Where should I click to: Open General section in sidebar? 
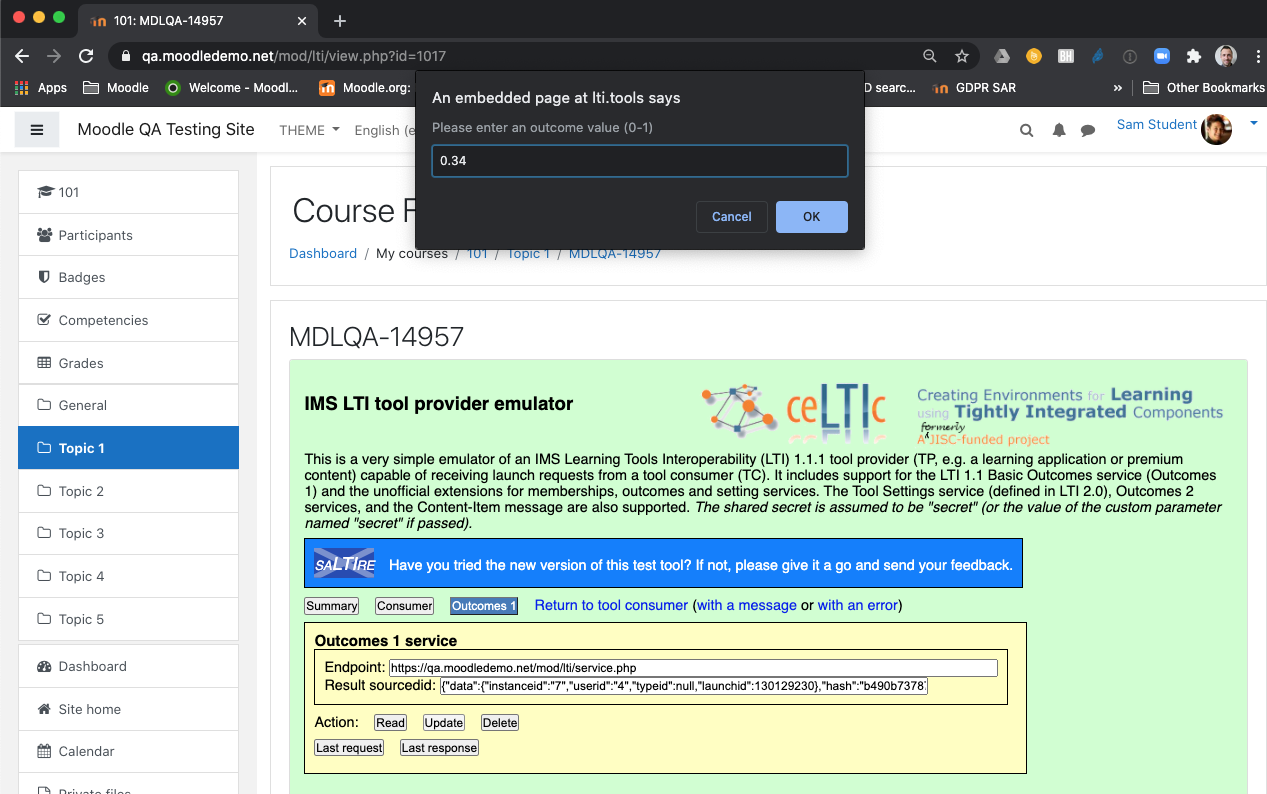pyautogui.click(x=128, y=405)
